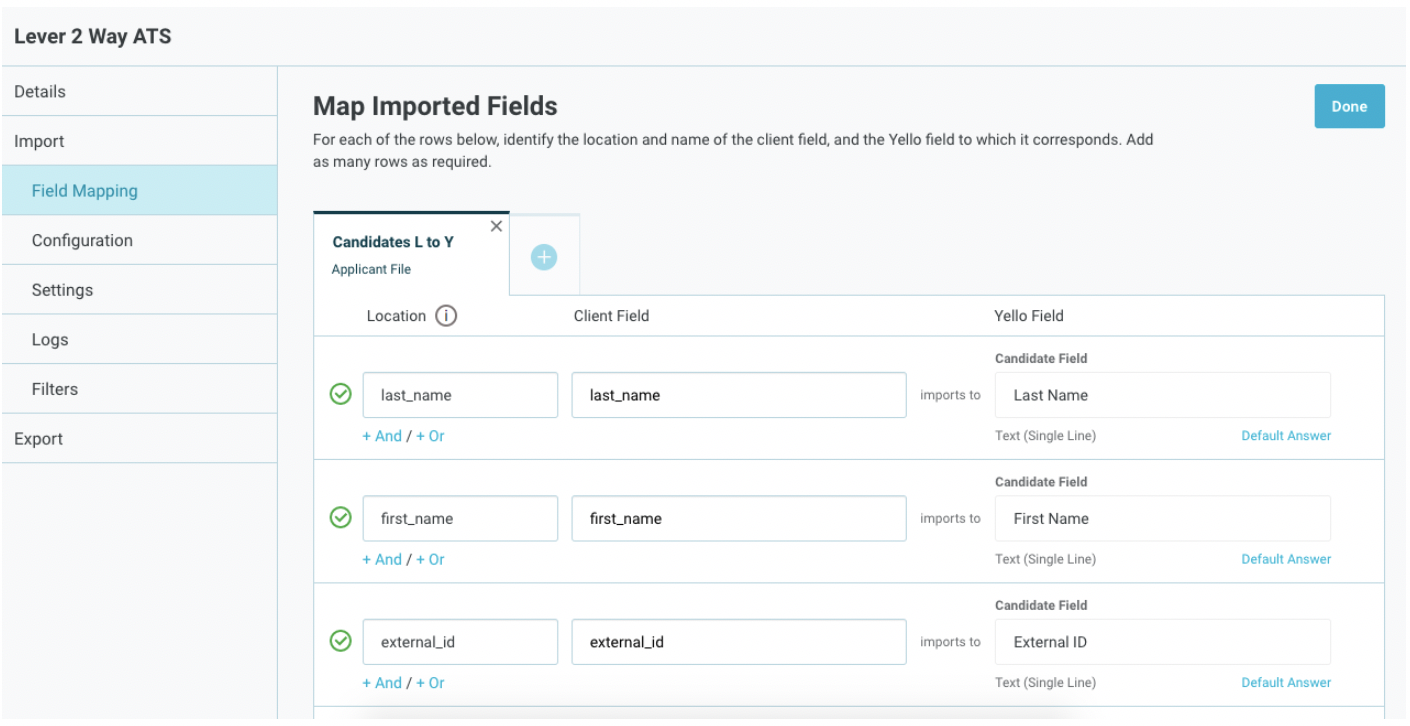This screenshot has width=1410, height=726.
Task: Switch to the Configuration section
Action: pos(83,240)
